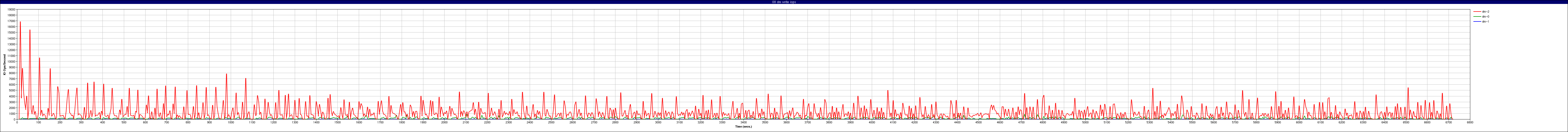
Task: Click the 5000 label on the y-axis
Action: coord(12,90)
